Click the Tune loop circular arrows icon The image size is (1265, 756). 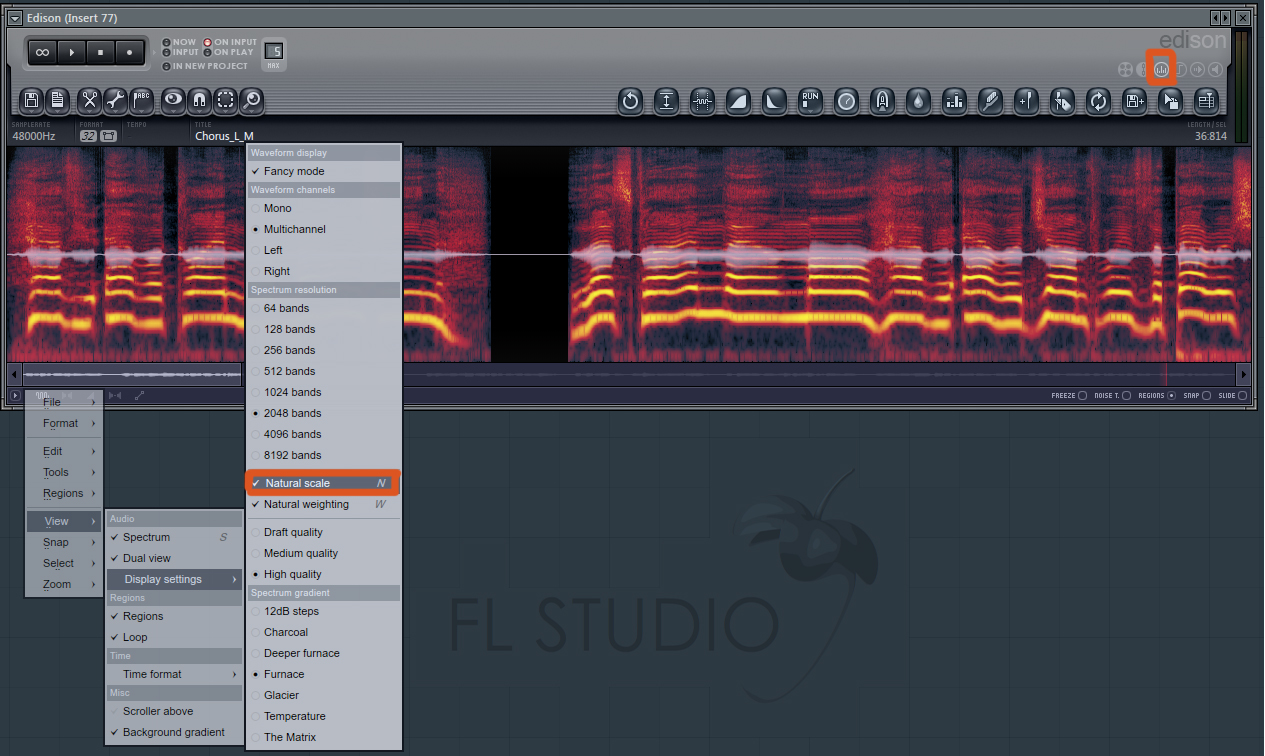(x=1098, y=100)
